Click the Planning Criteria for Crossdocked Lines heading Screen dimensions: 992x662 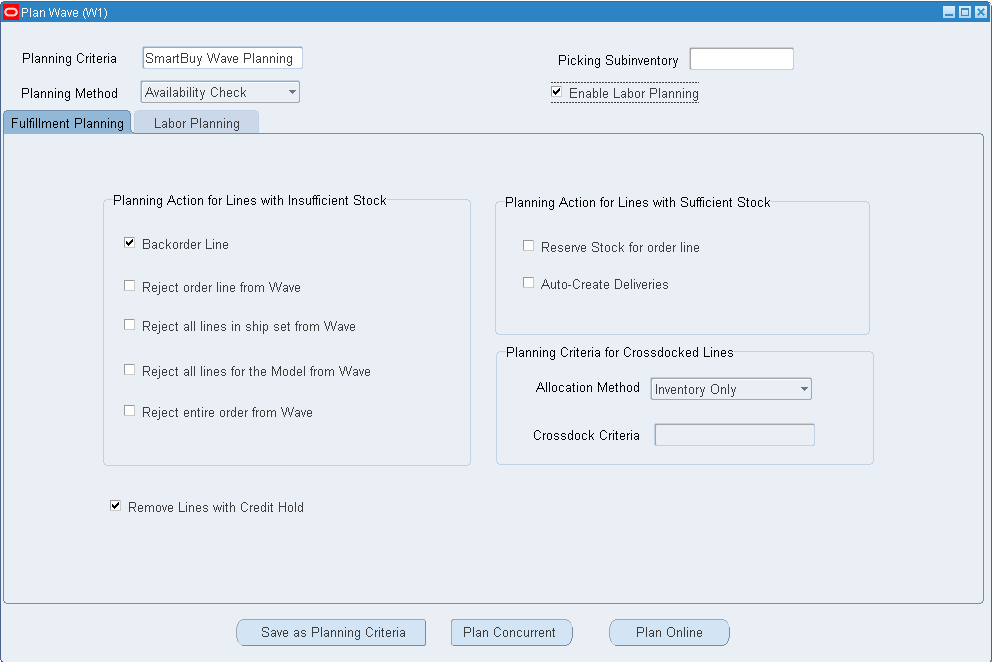click(x=620, y=353)
